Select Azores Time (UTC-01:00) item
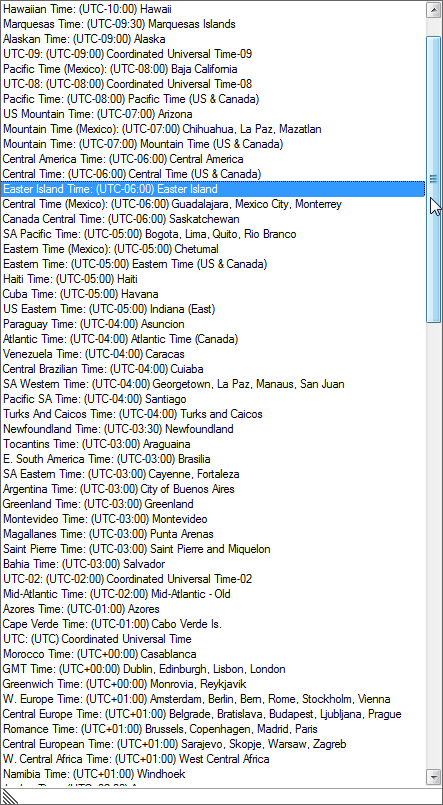This screenshot has height=805, width=443. (x=213, y=609)
